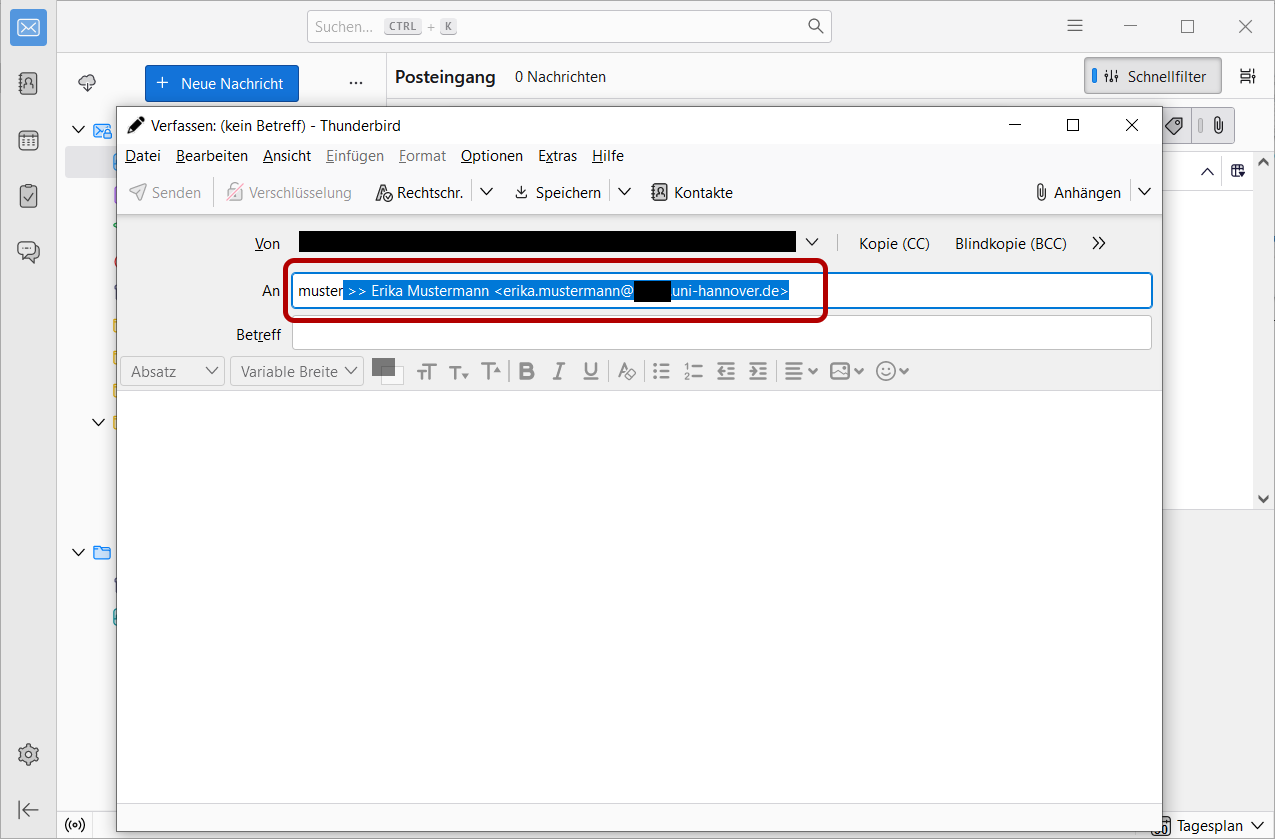Open the Von sender identity dropdown
The height and width of the screenshot is (839, 1275).
[x=812, y=242]
